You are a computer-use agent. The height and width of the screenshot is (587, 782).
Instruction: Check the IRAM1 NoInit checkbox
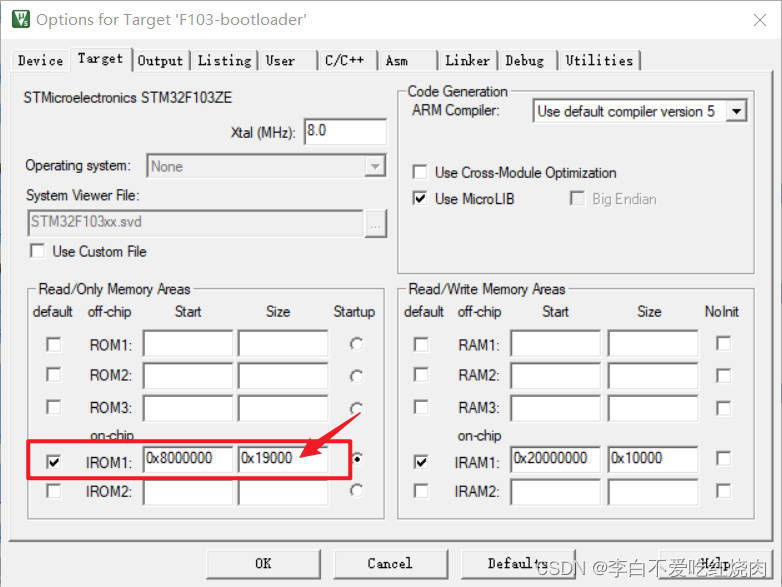click(723, 458)
